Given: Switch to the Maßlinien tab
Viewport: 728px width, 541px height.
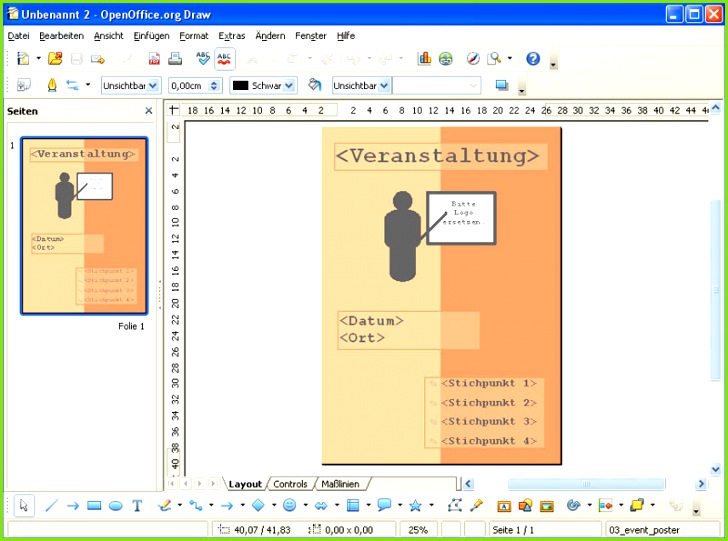Looking at the screenshot, I should (340, 484).
